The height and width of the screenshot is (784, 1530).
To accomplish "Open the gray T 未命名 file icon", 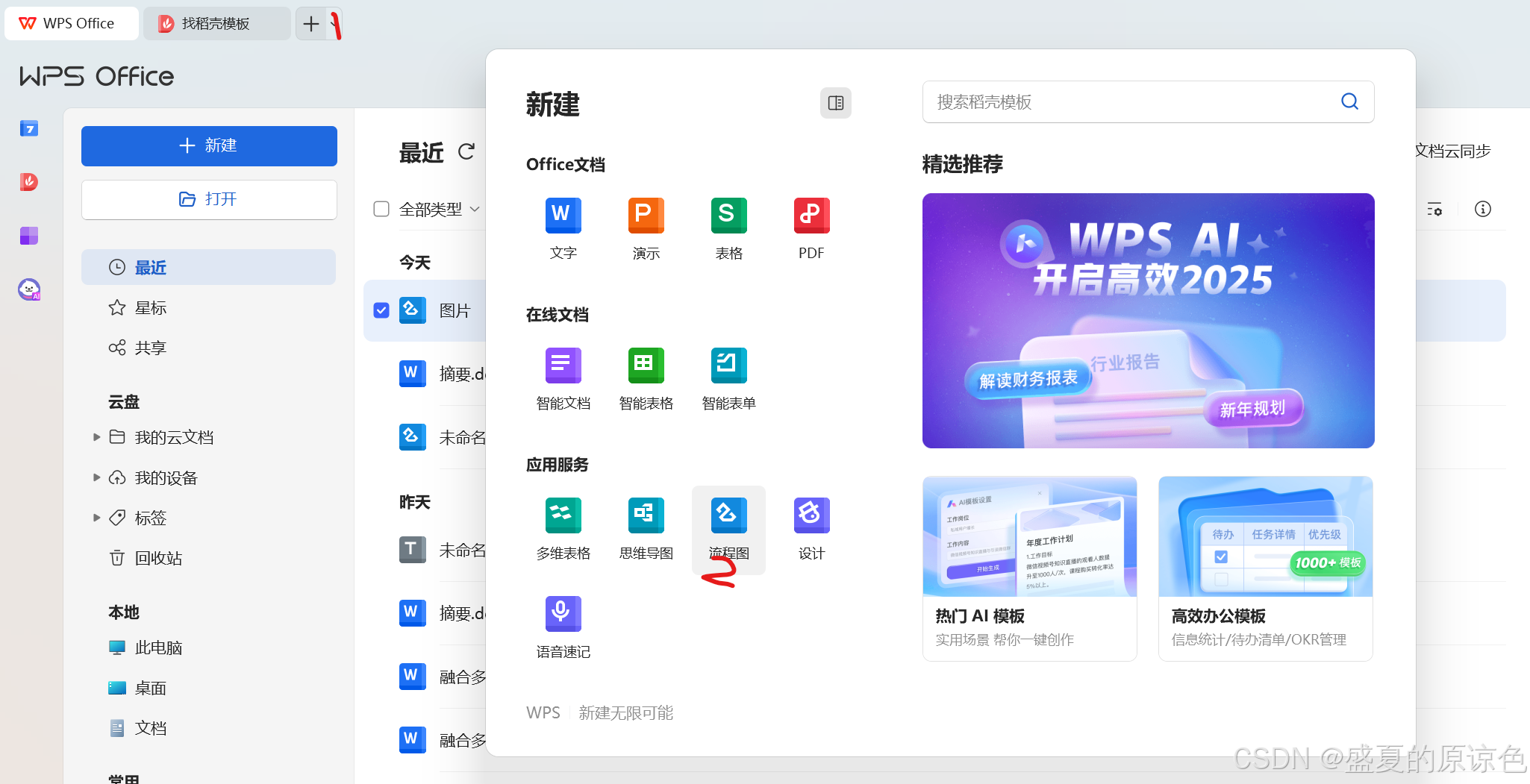I will pyautogui.click(x=412, y=550).
